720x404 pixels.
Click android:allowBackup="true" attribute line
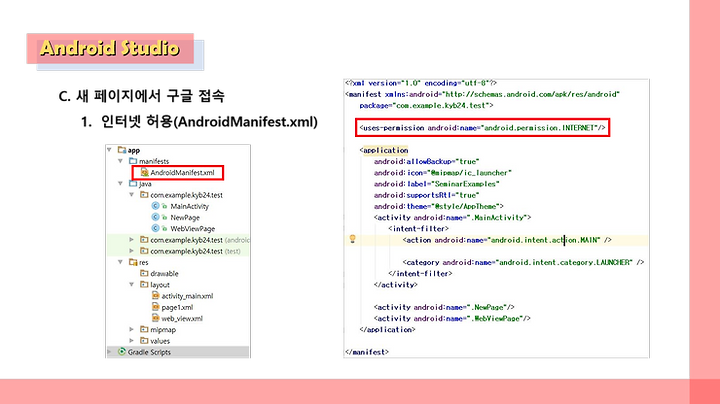[x=426, y=162]
